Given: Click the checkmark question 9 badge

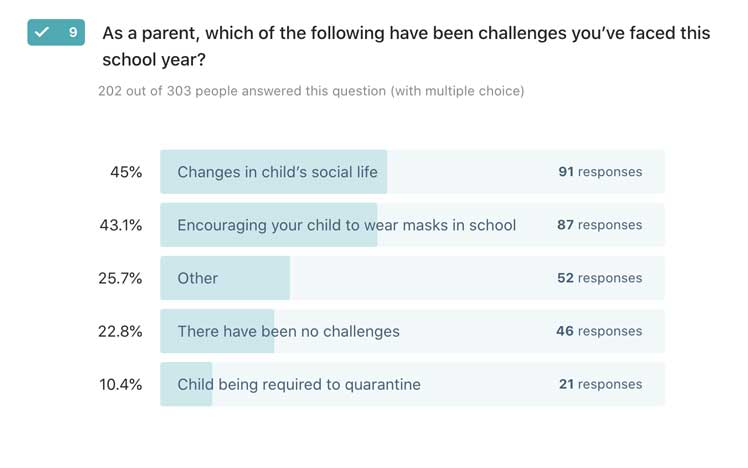Looking at the screenshot, I should pyautogui.click(x=56, y=33).
